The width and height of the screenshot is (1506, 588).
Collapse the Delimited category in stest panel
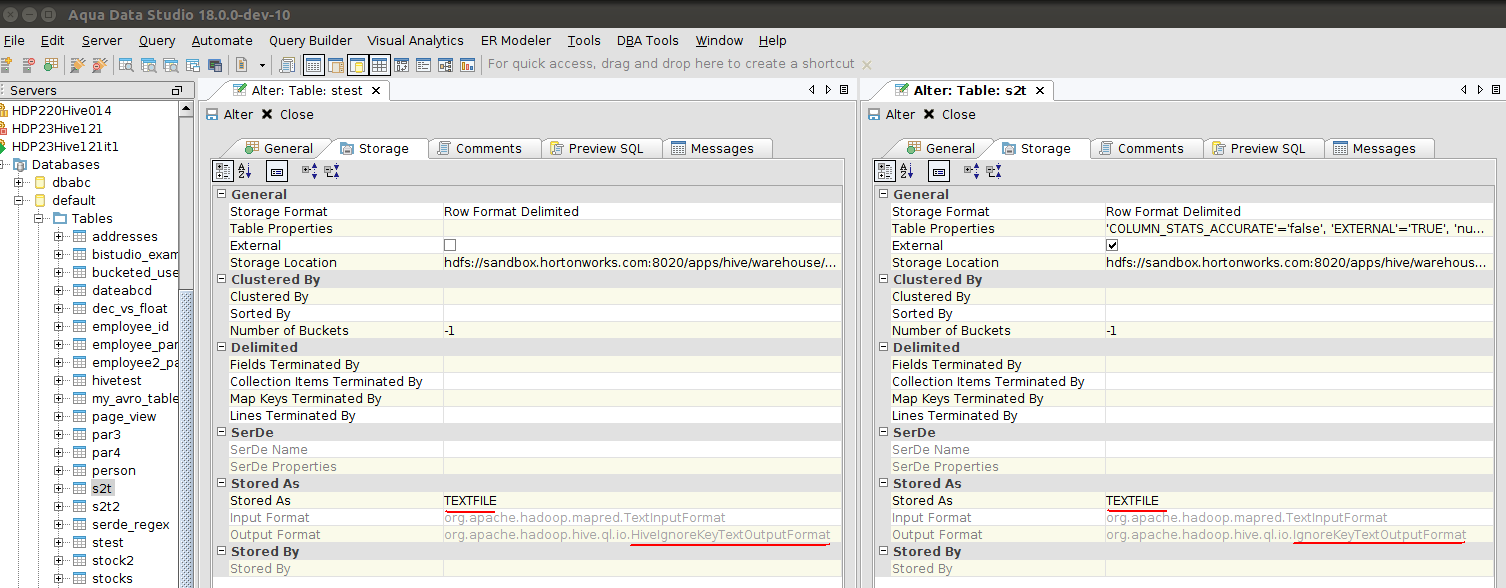click(x=221, y=347)
